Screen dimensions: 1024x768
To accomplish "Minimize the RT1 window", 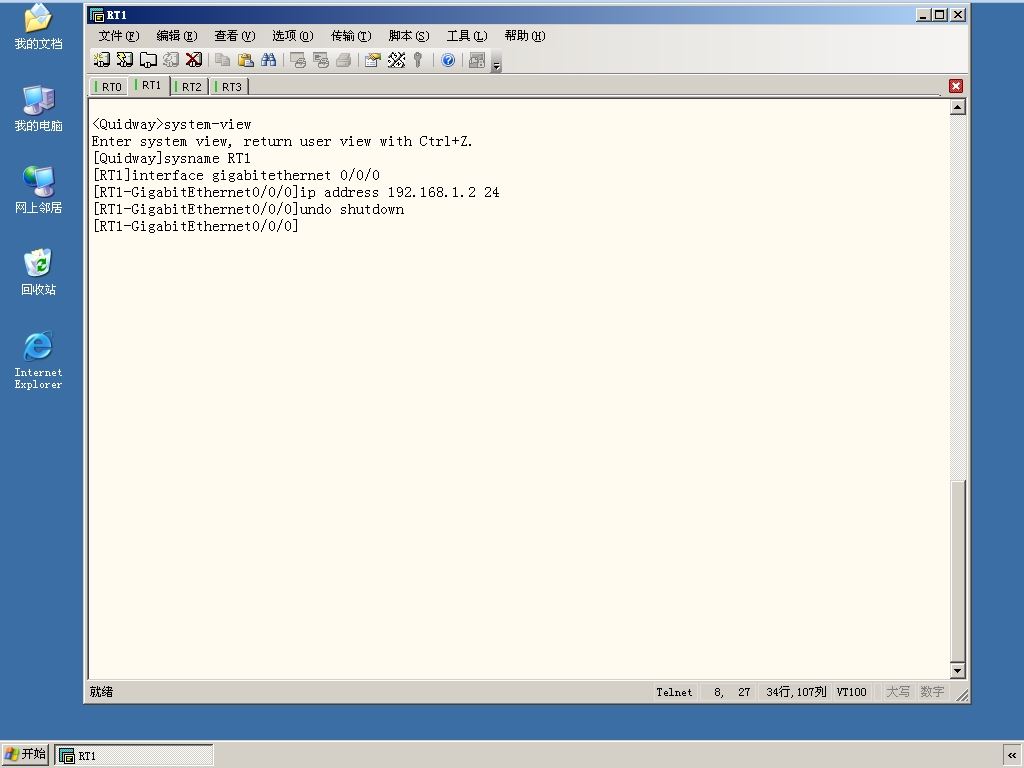I will click(923, 14).
